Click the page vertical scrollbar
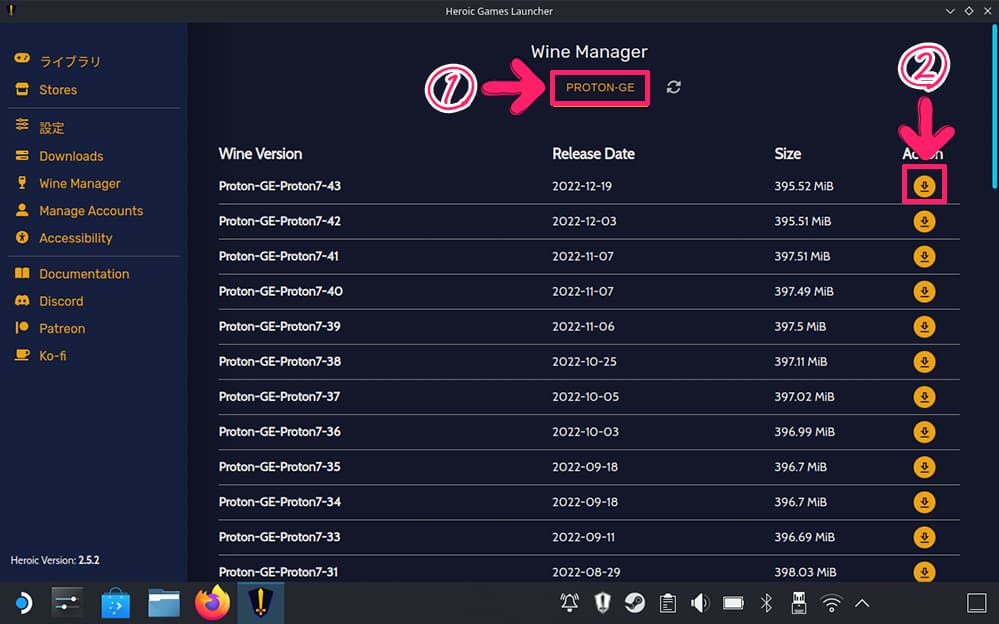Viewport: 999px width, 624px height. 994,107
